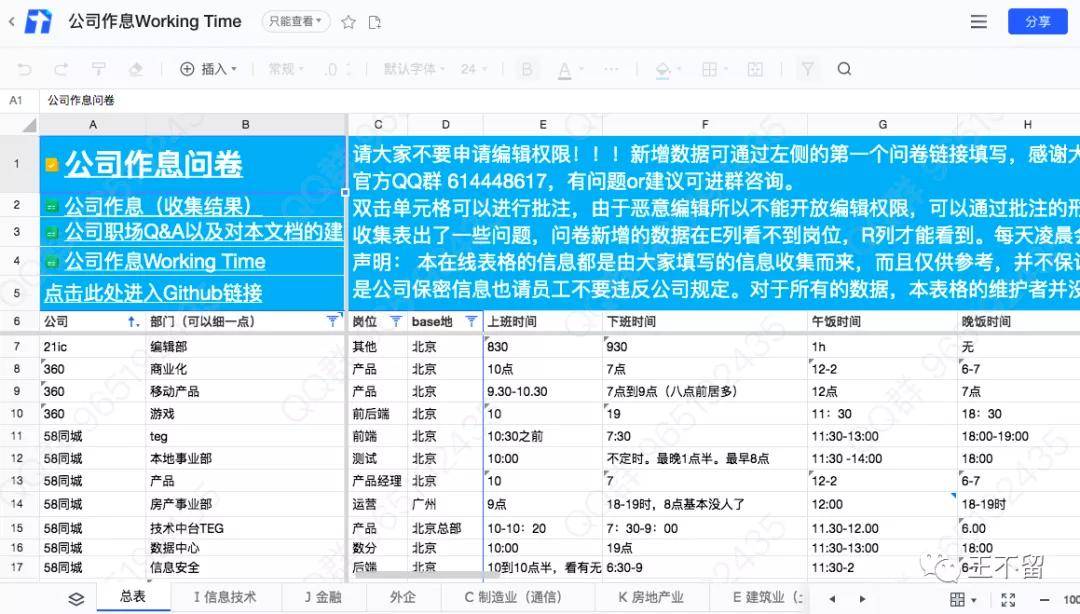Open the 插入 insert dropdown
The image size is (1080, 614).
208,69
